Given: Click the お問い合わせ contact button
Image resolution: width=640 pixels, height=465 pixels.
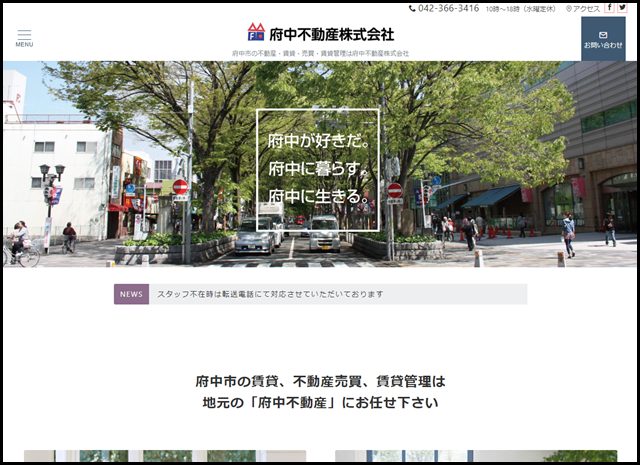Looking at the screenshot, I should pyautogui.click(x=603, y=39).
